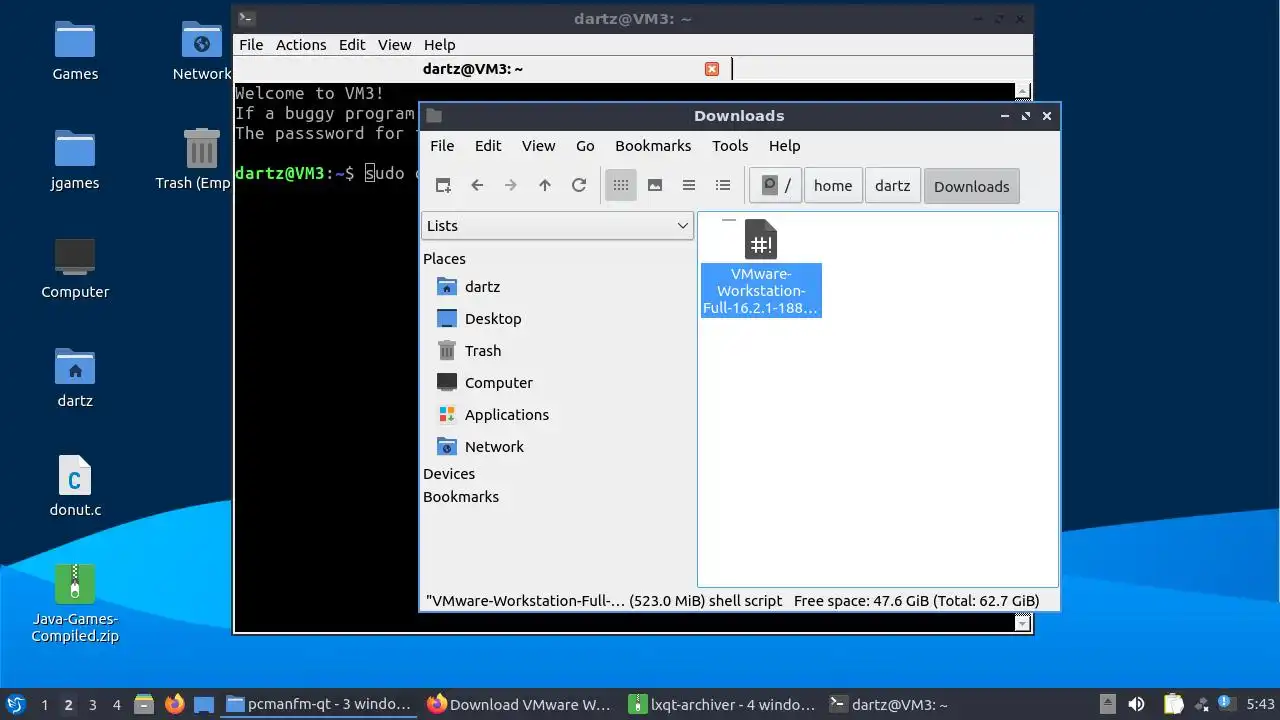Open the Go menu

585,145
